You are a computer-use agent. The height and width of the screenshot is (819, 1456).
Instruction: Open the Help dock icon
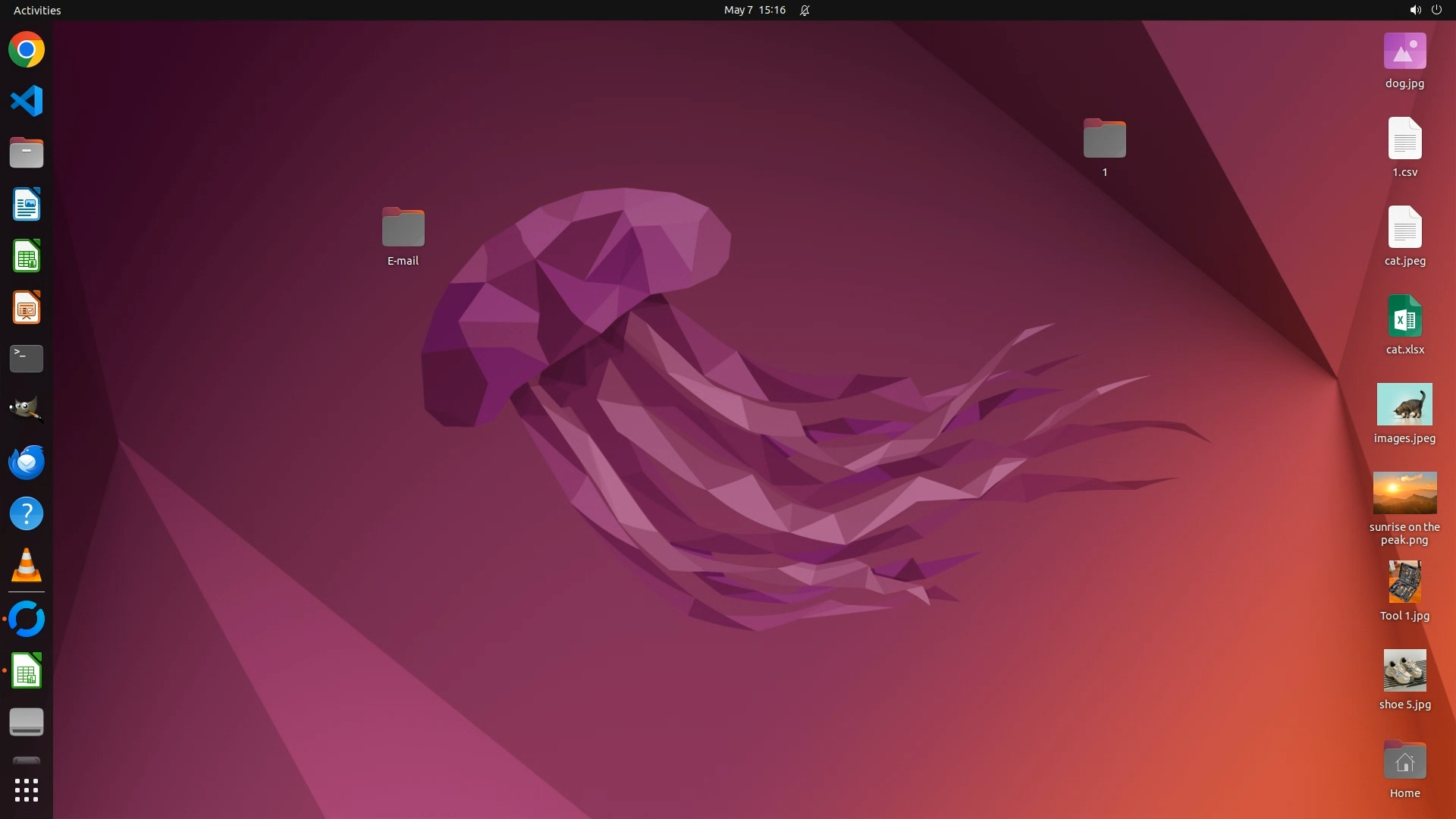coord(27,514)
